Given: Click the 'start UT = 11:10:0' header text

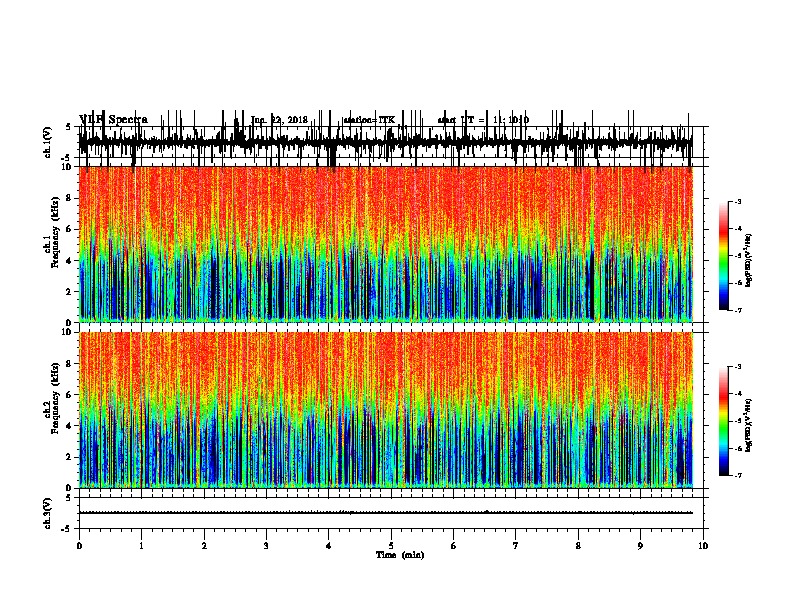Looking at the screenshot, I should 483,120.
